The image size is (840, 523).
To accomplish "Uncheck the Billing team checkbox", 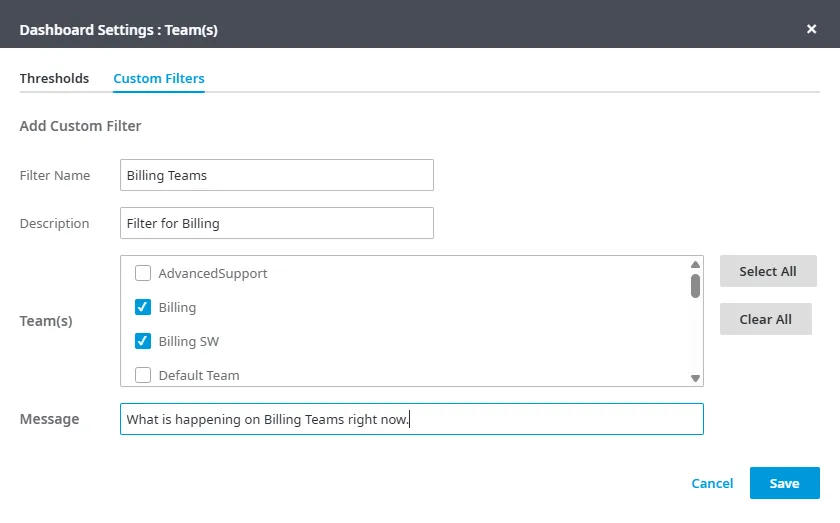I will pyautogui.click(x=142, y=307).
